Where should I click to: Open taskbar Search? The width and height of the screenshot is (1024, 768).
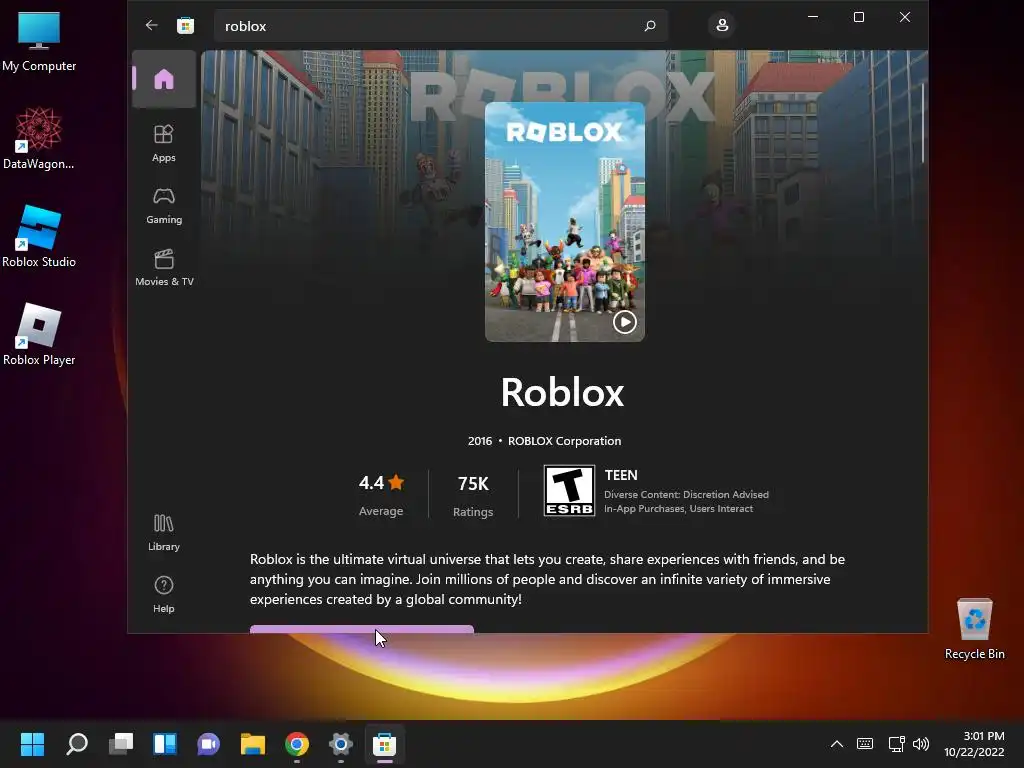coord(76,744)
